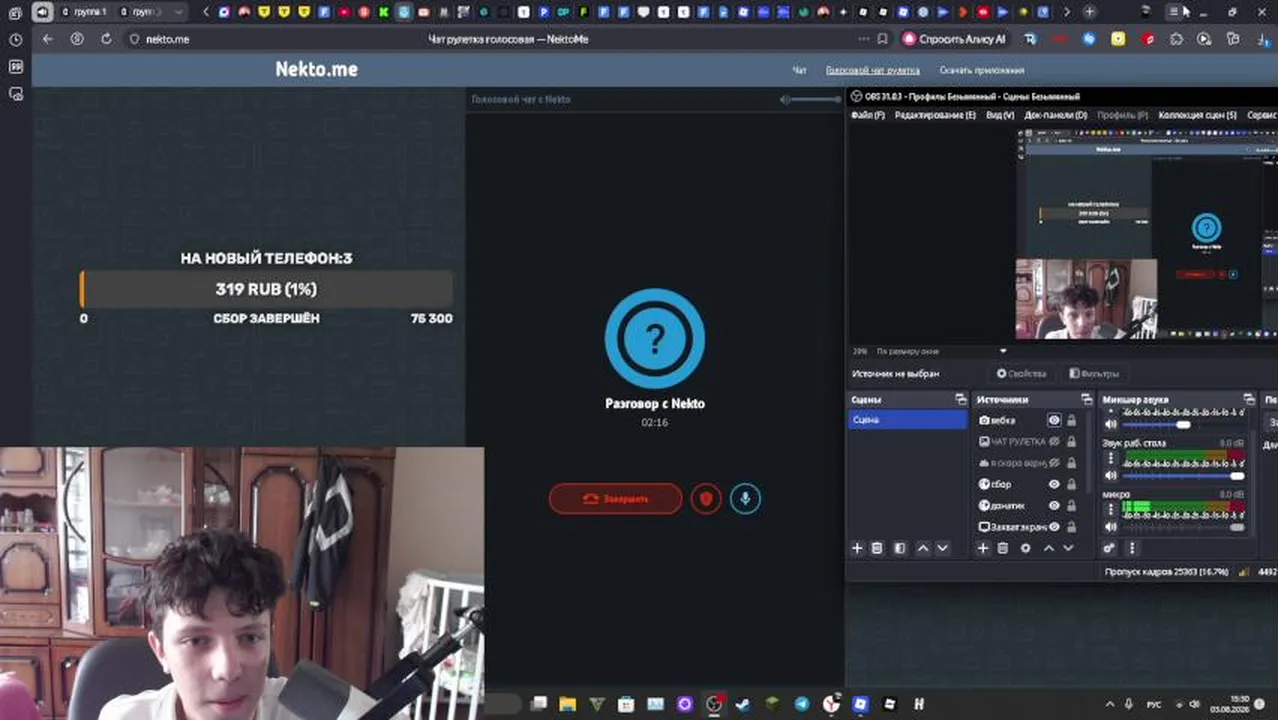Open the Редактирование menu in OBS
Screen dimensions: 1278x720
(x=935, y=115)
